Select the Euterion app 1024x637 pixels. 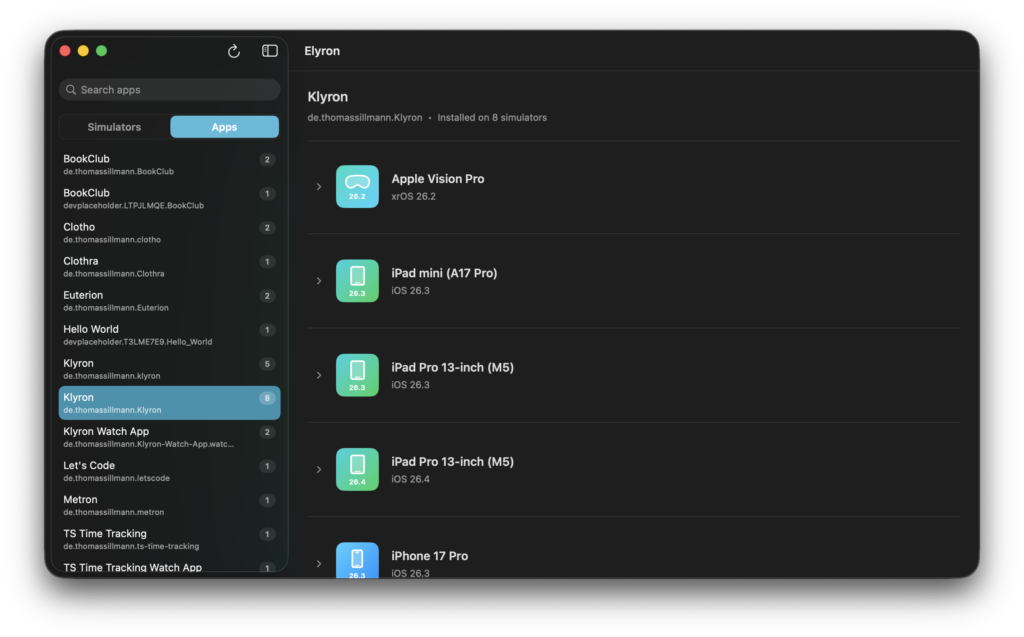tap(170, 301)
